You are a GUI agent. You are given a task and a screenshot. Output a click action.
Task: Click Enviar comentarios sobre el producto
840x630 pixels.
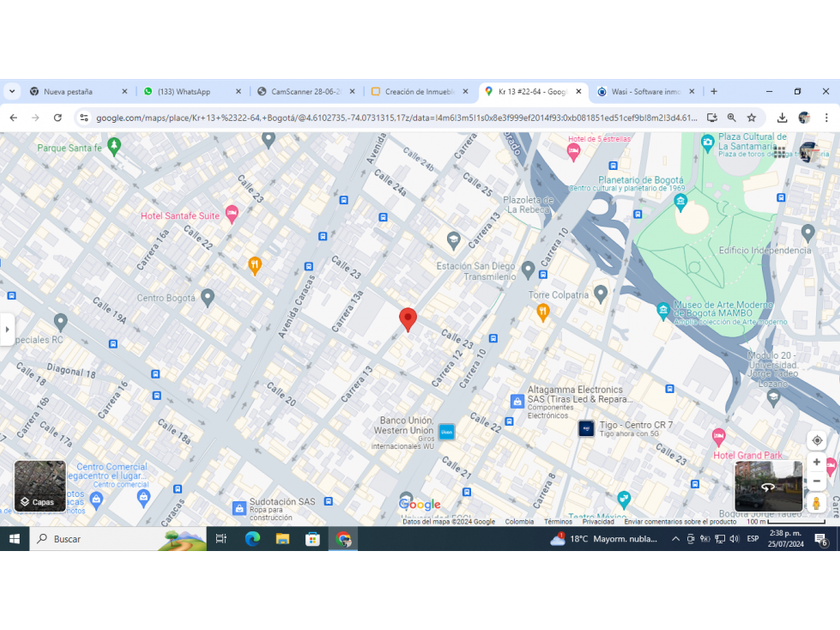(x=680, y=521)
